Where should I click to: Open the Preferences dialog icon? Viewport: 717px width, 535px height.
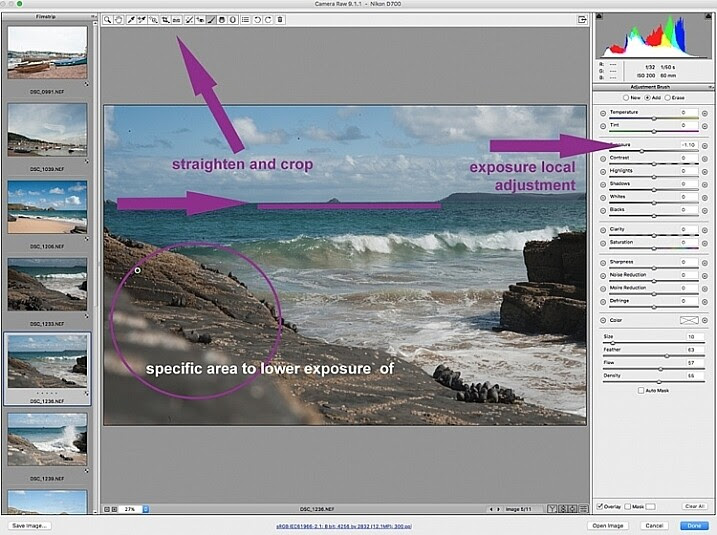click(246, 20)
